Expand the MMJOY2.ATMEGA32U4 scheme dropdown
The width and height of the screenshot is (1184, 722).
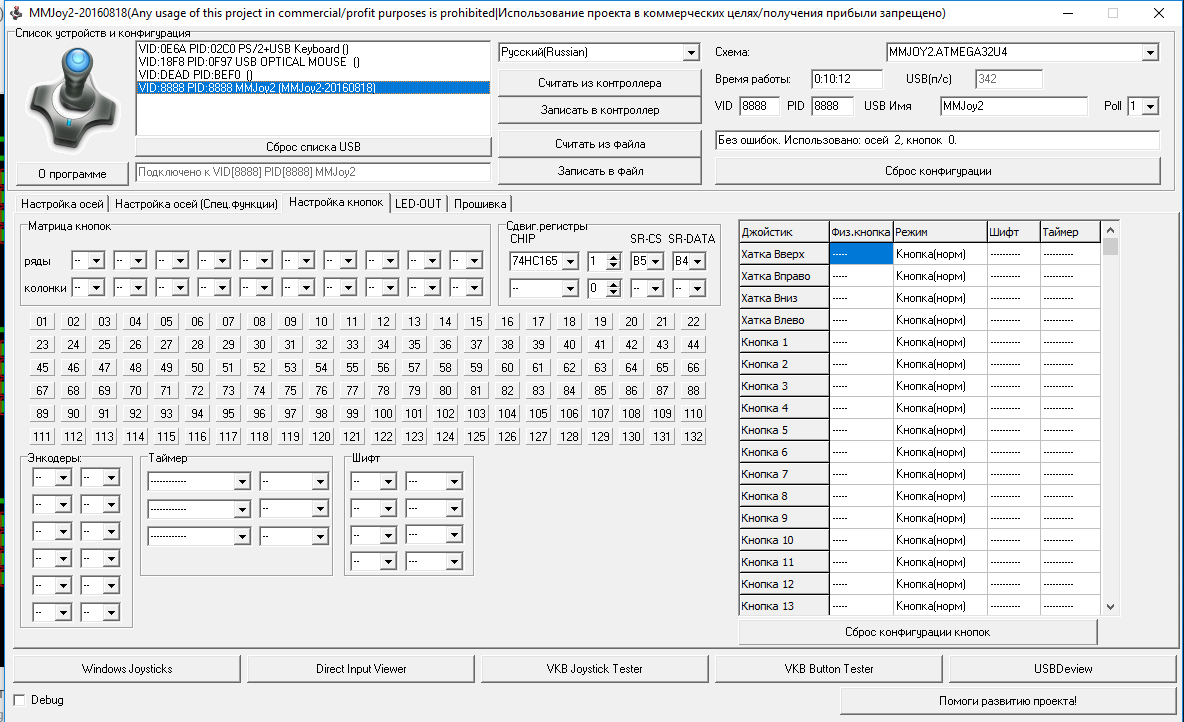click(x=1150, y=52)
